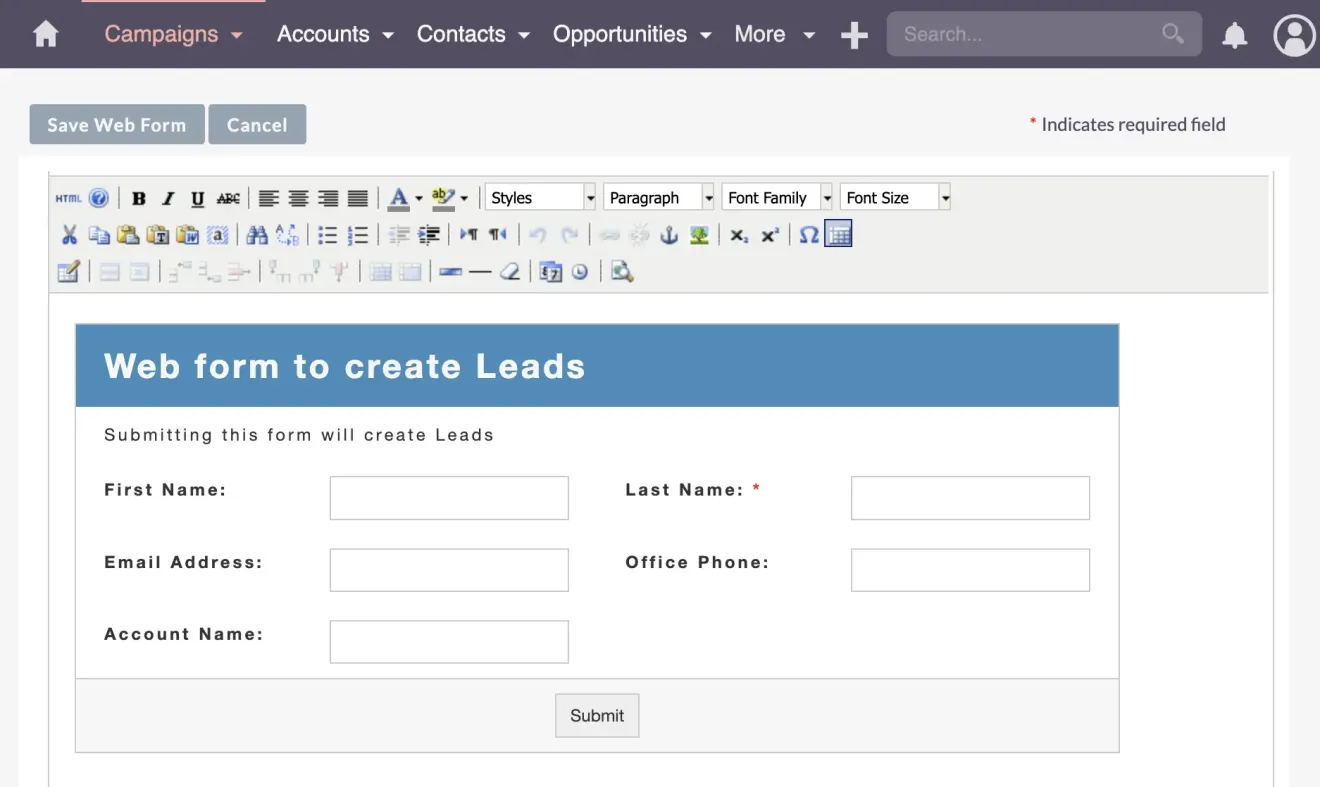The image size is (1320, 787).
Task: Open the text color picker arrow
Action: [419, 198]
